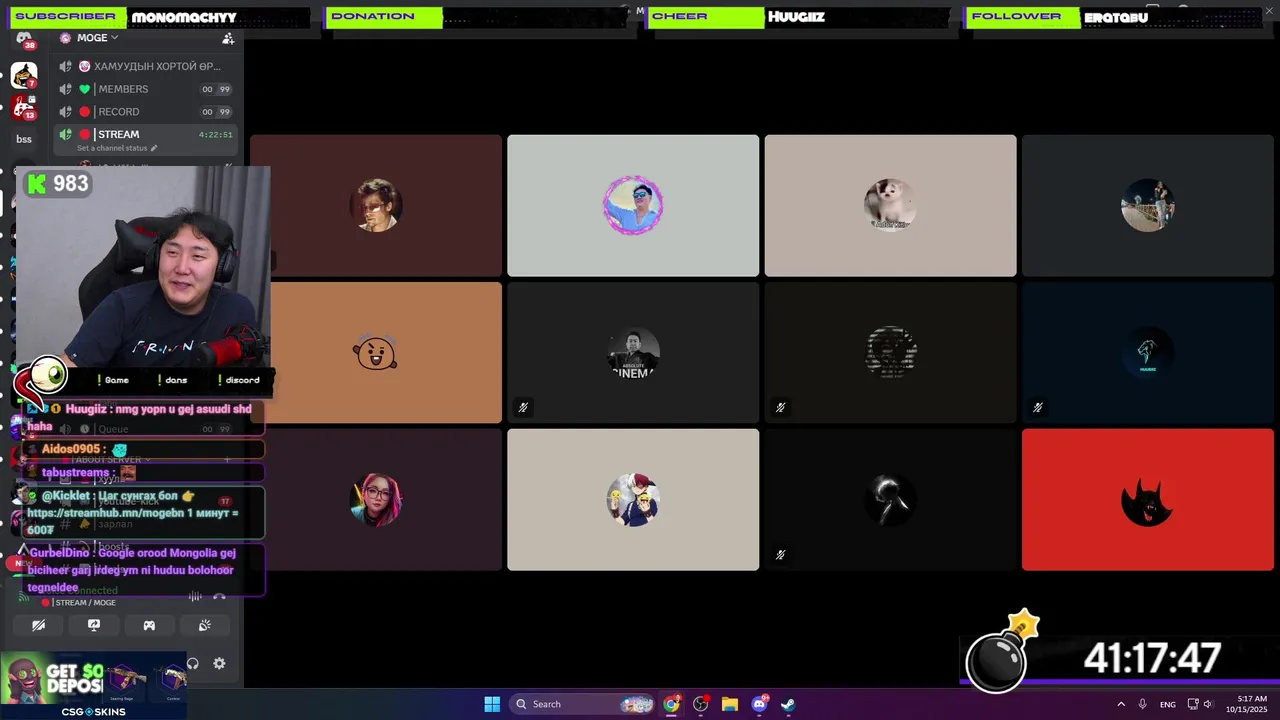Toggle camera on in voice panel
This screenshot has width=1280, height=720.
[38, 625]
